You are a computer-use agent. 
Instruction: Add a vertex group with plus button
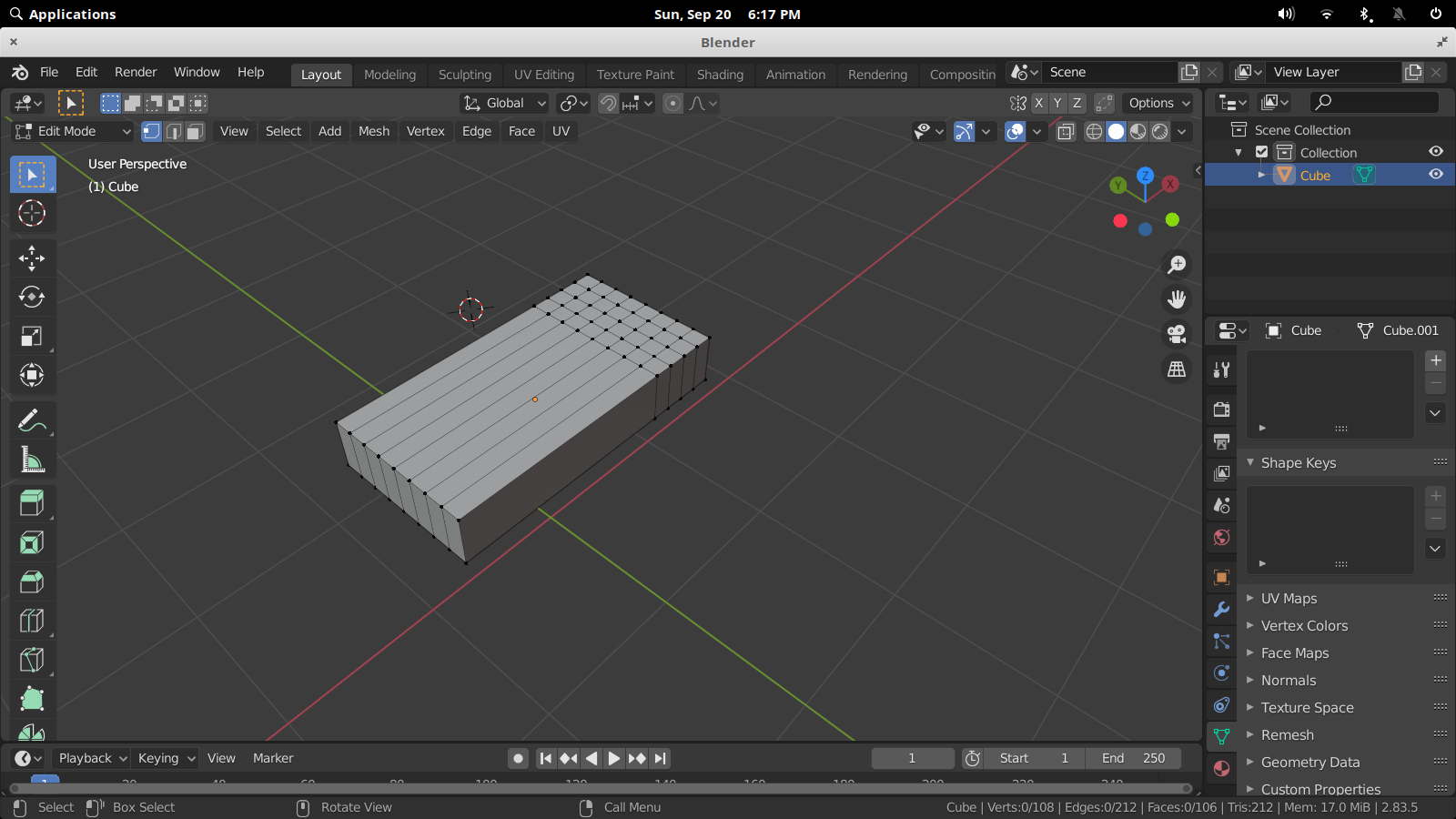[x=1436, y=360]
